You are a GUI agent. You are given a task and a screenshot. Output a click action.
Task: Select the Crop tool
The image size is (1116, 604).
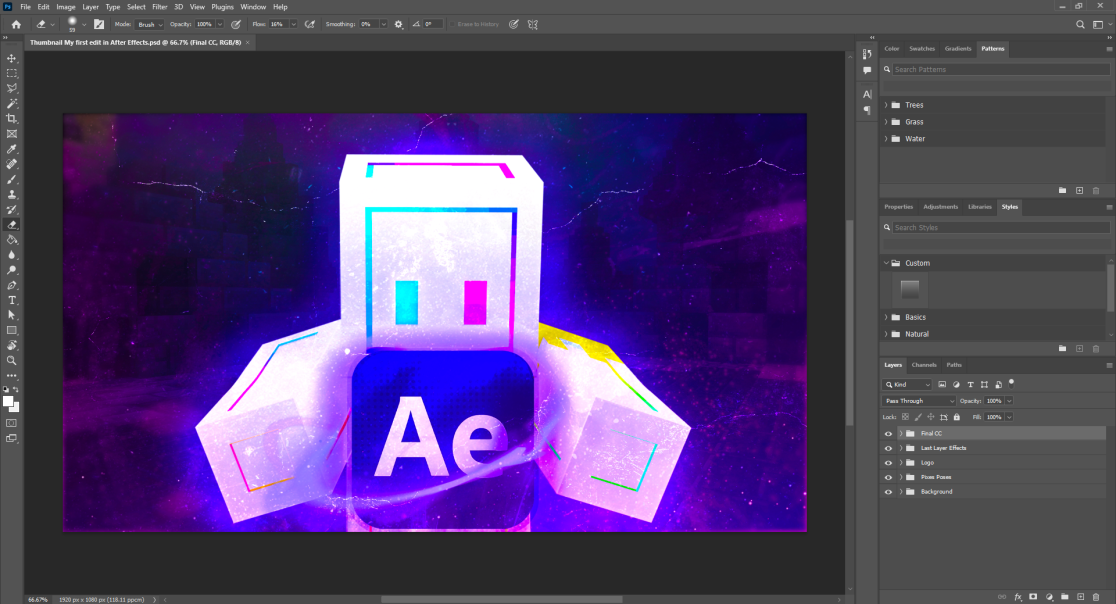coord(12,118)
